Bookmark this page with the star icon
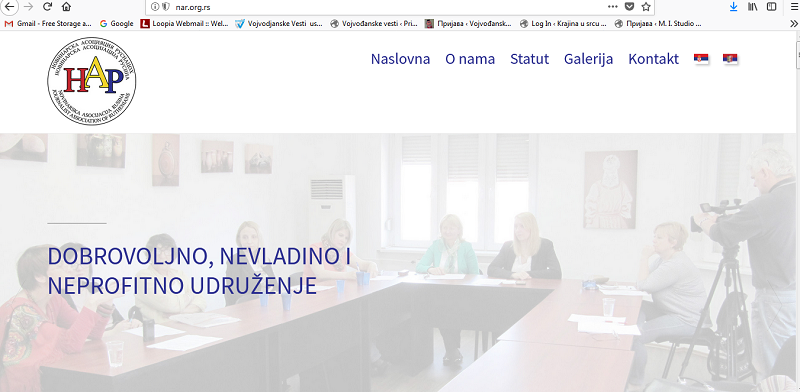The height and width of the screenshot is (392, 800). click(646, 7)
